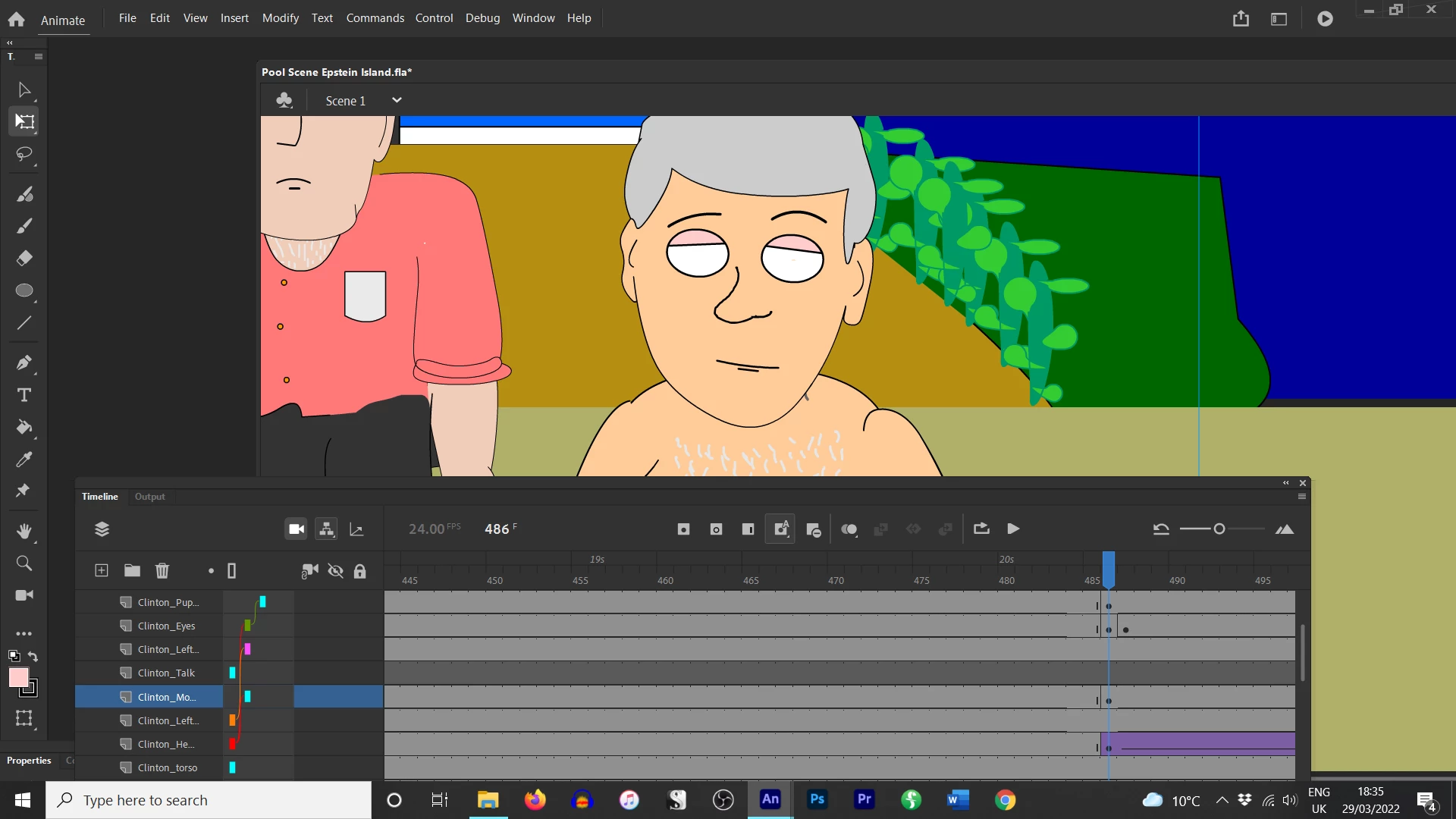Play the timeline animation
This screenshot has width=1456, height=819.
coord(1013,529)
